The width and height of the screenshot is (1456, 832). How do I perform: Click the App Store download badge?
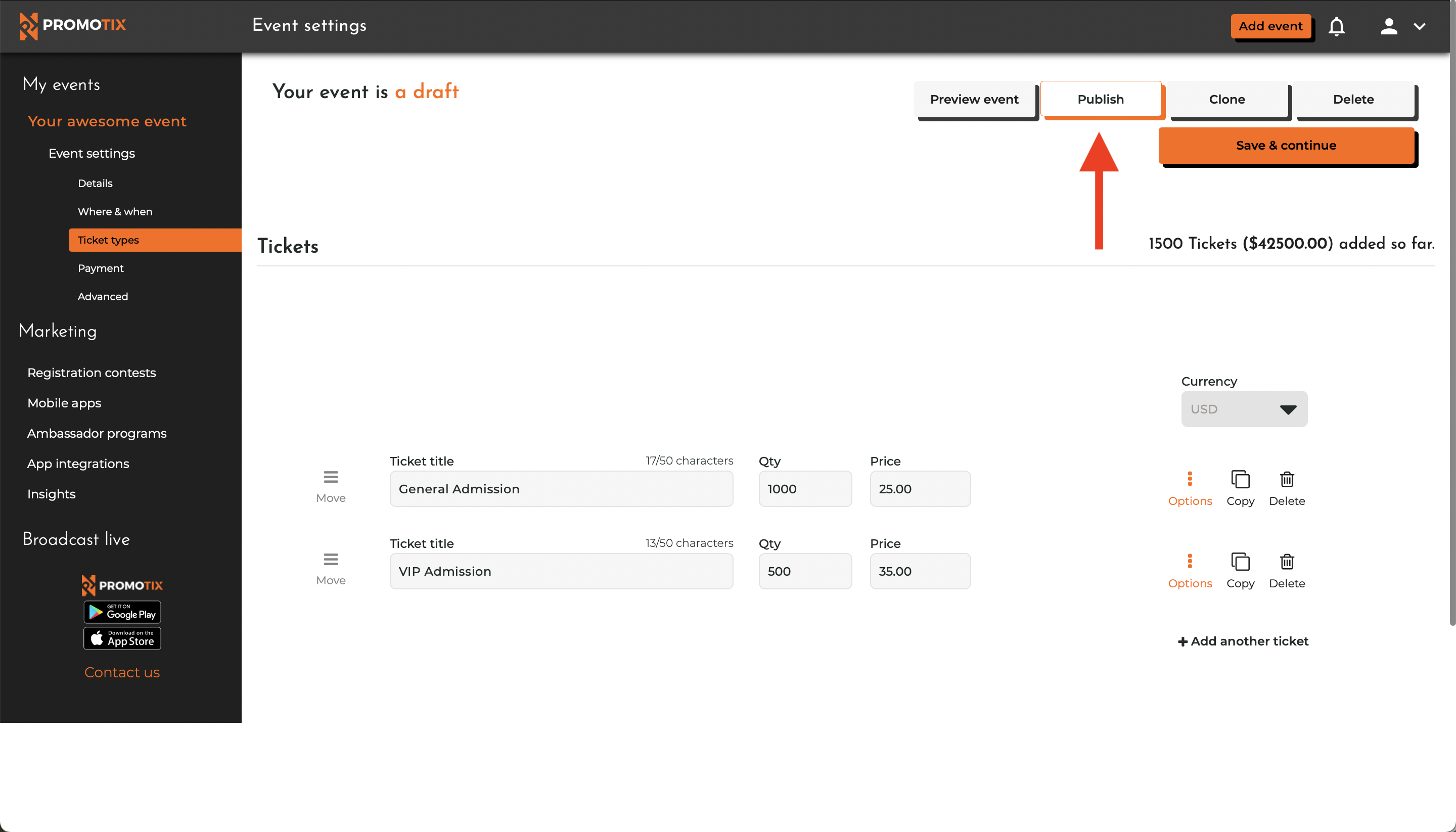(x=122, y=638)
